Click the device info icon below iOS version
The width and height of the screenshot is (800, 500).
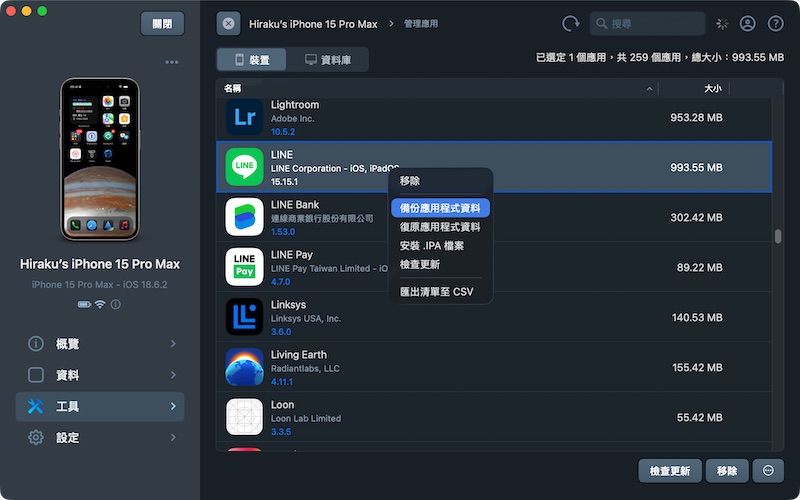pos(116,304)
